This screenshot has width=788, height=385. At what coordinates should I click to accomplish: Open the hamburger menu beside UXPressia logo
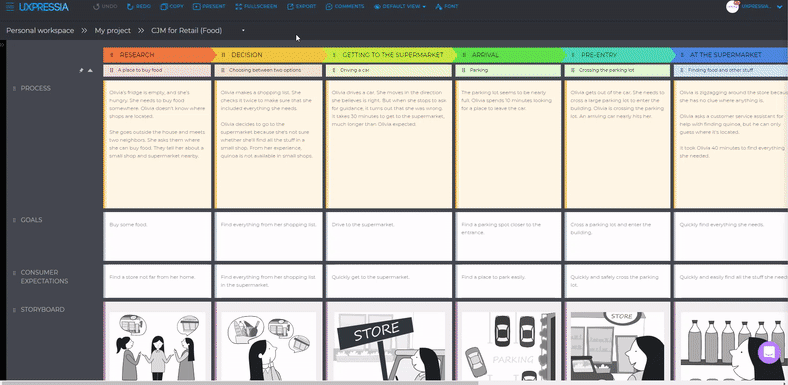[10, 7]
